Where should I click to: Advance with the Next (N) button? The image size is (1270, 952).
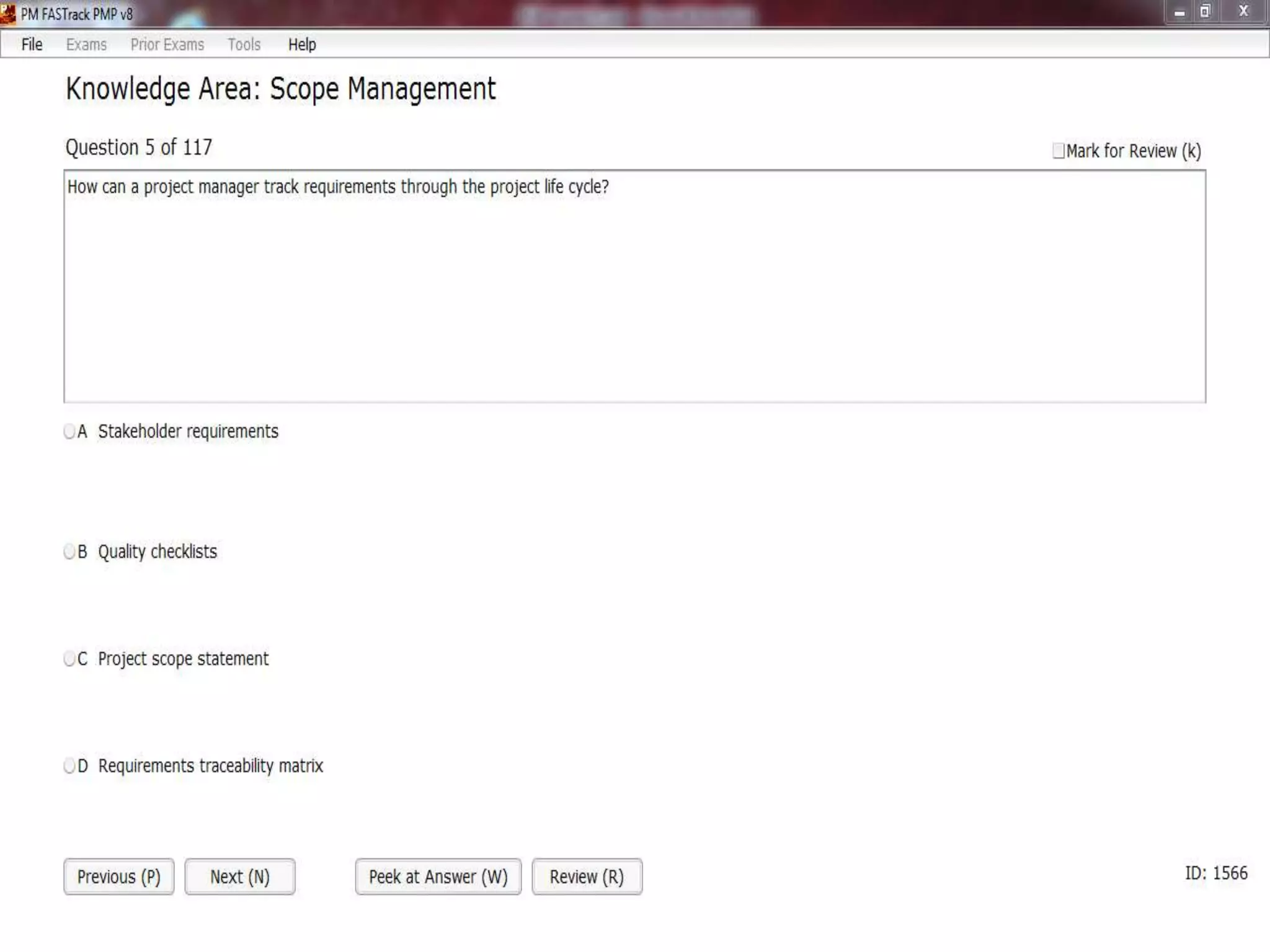click(240, 876)
